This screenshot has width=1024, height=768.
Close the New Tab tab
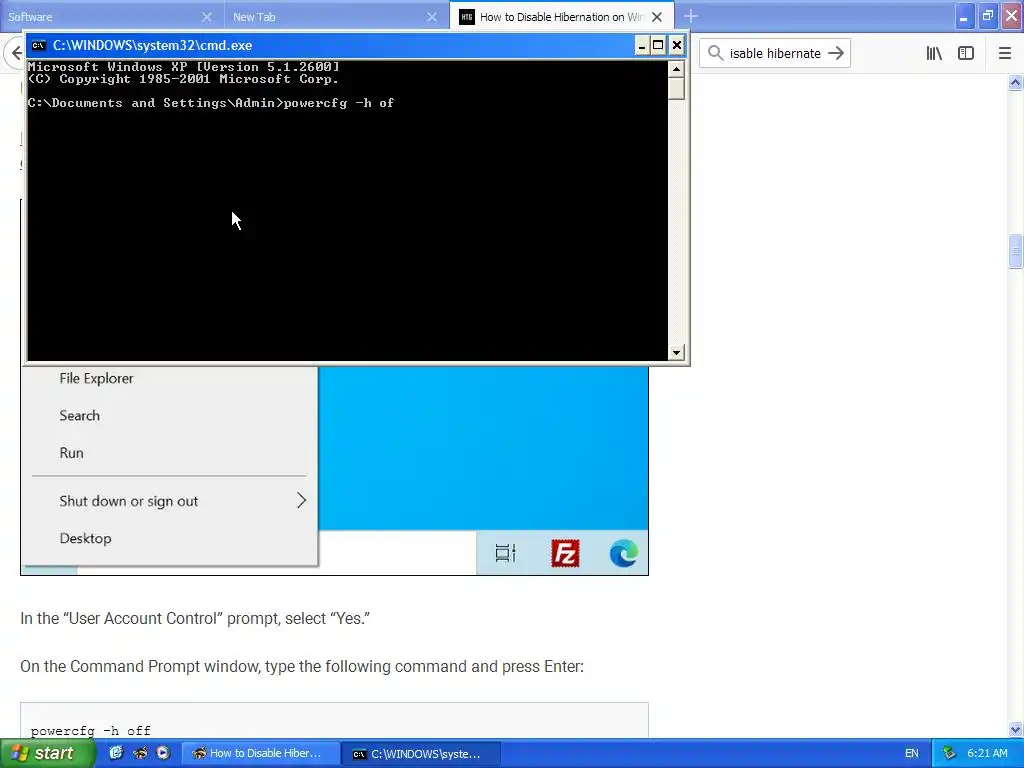432,17
